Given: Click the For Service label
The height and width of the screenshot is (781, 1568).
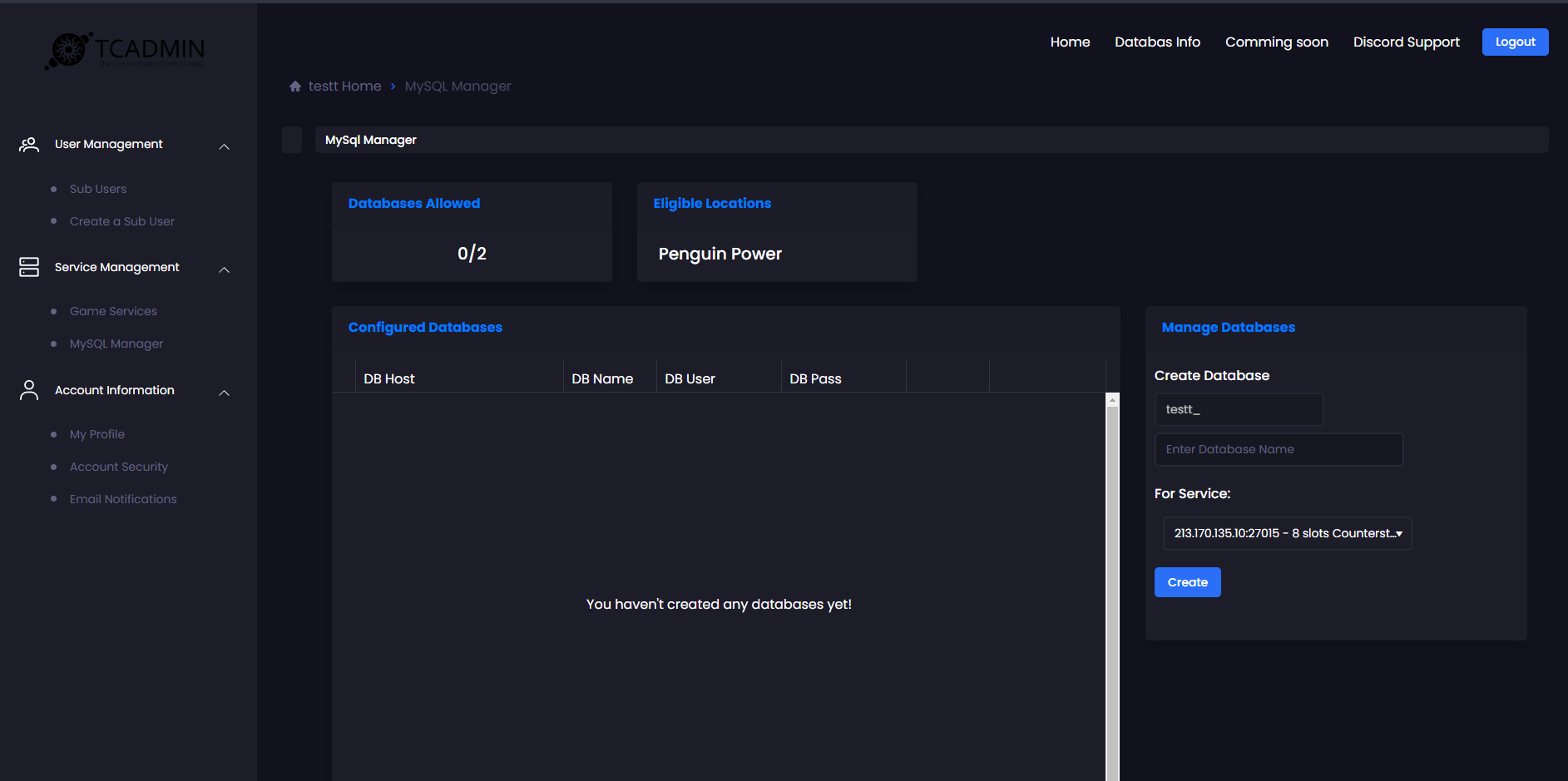Looking at the screenshot, I should 1192,494.
